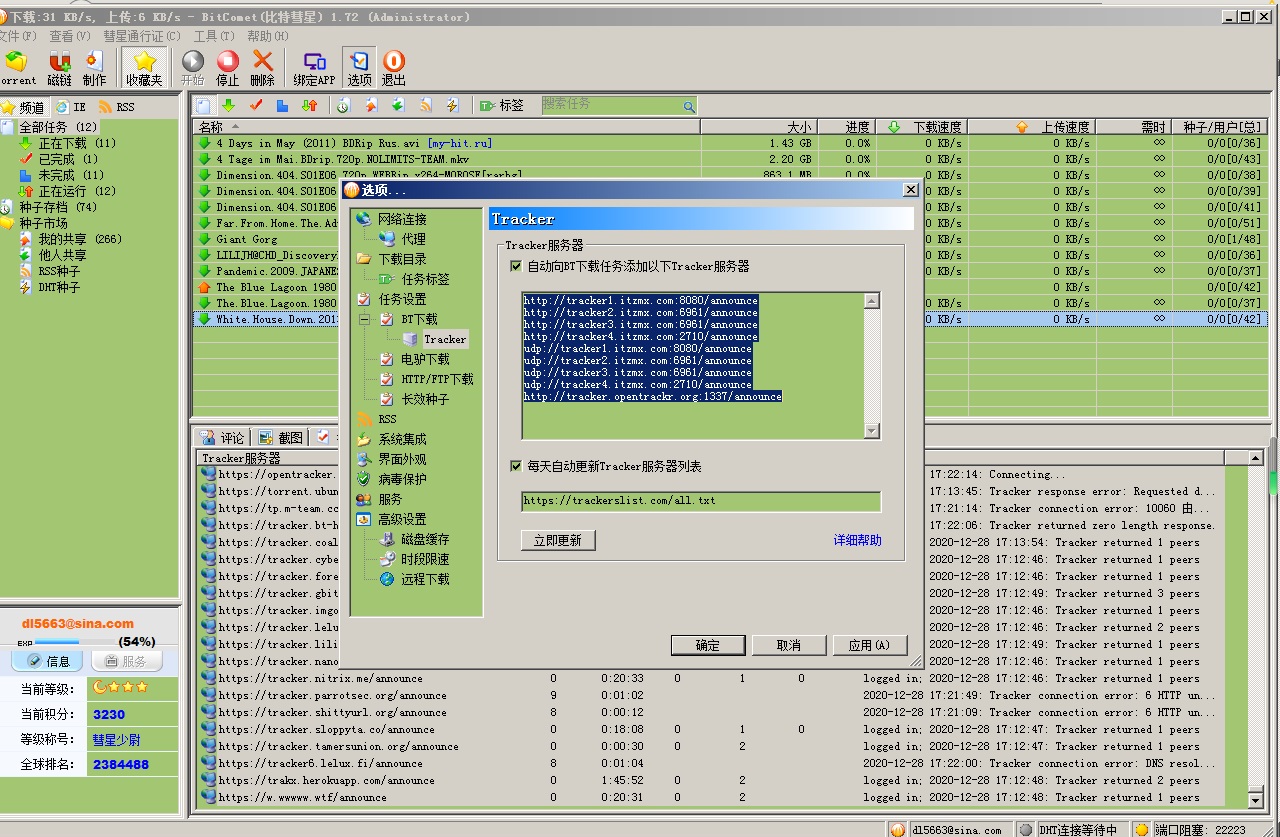Select 我的共享 (266) in sidebar tree

click(80, 239)
